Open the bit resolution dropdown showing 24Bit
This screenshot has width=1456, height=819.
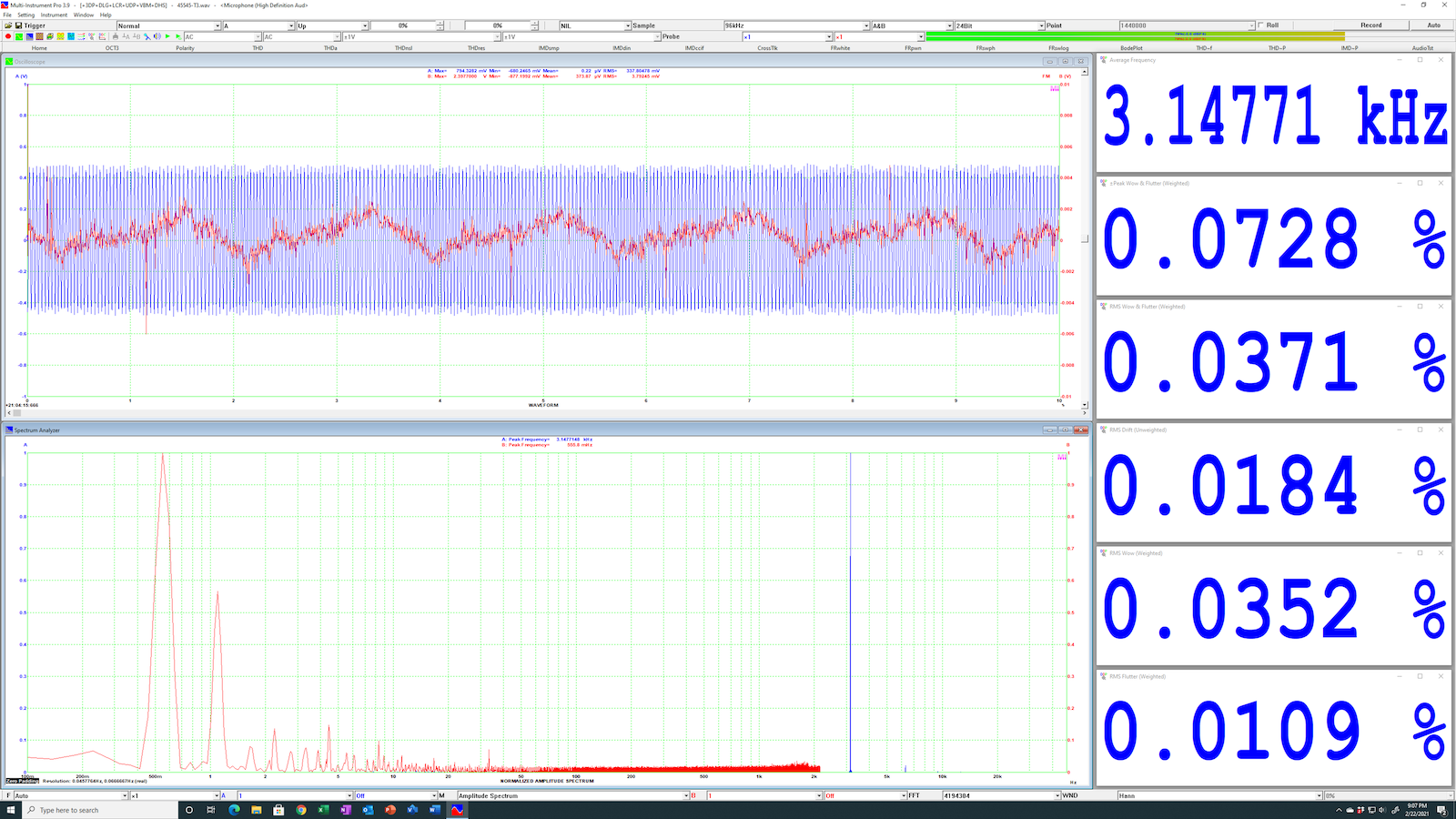point(999,25)
